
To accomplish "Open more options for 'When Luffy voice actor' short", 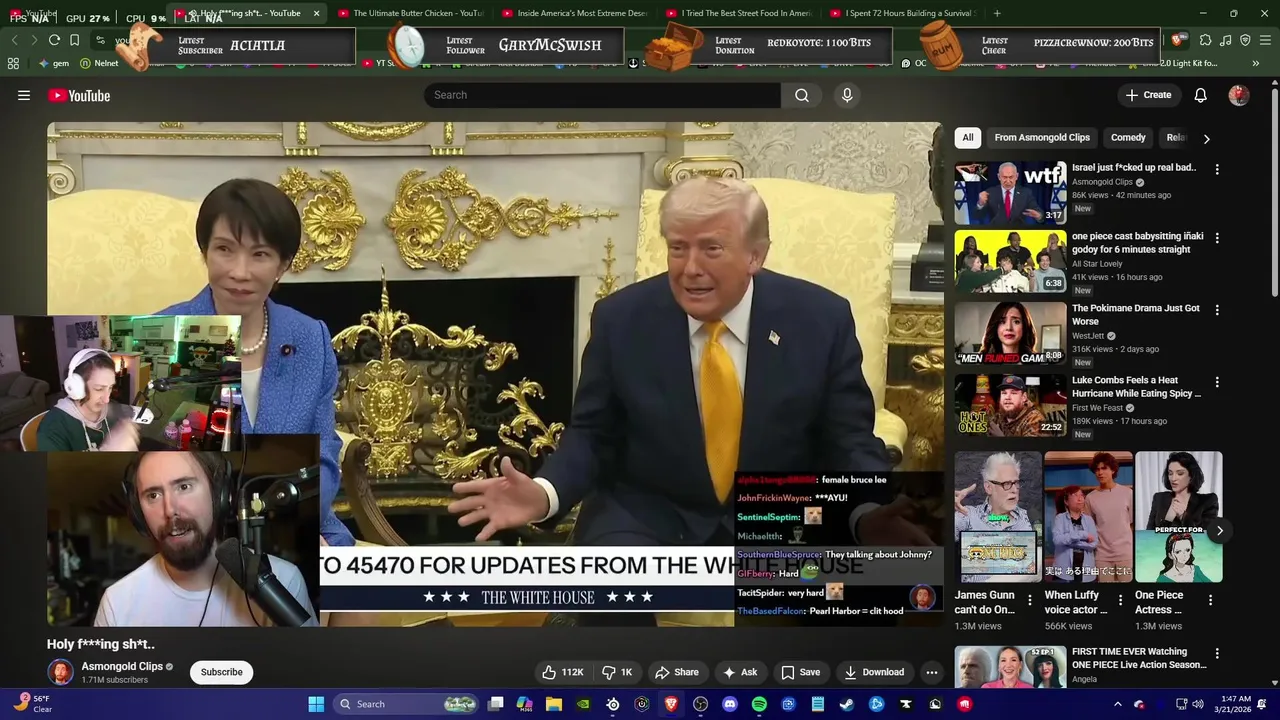I will click(x=1120, y=600).
